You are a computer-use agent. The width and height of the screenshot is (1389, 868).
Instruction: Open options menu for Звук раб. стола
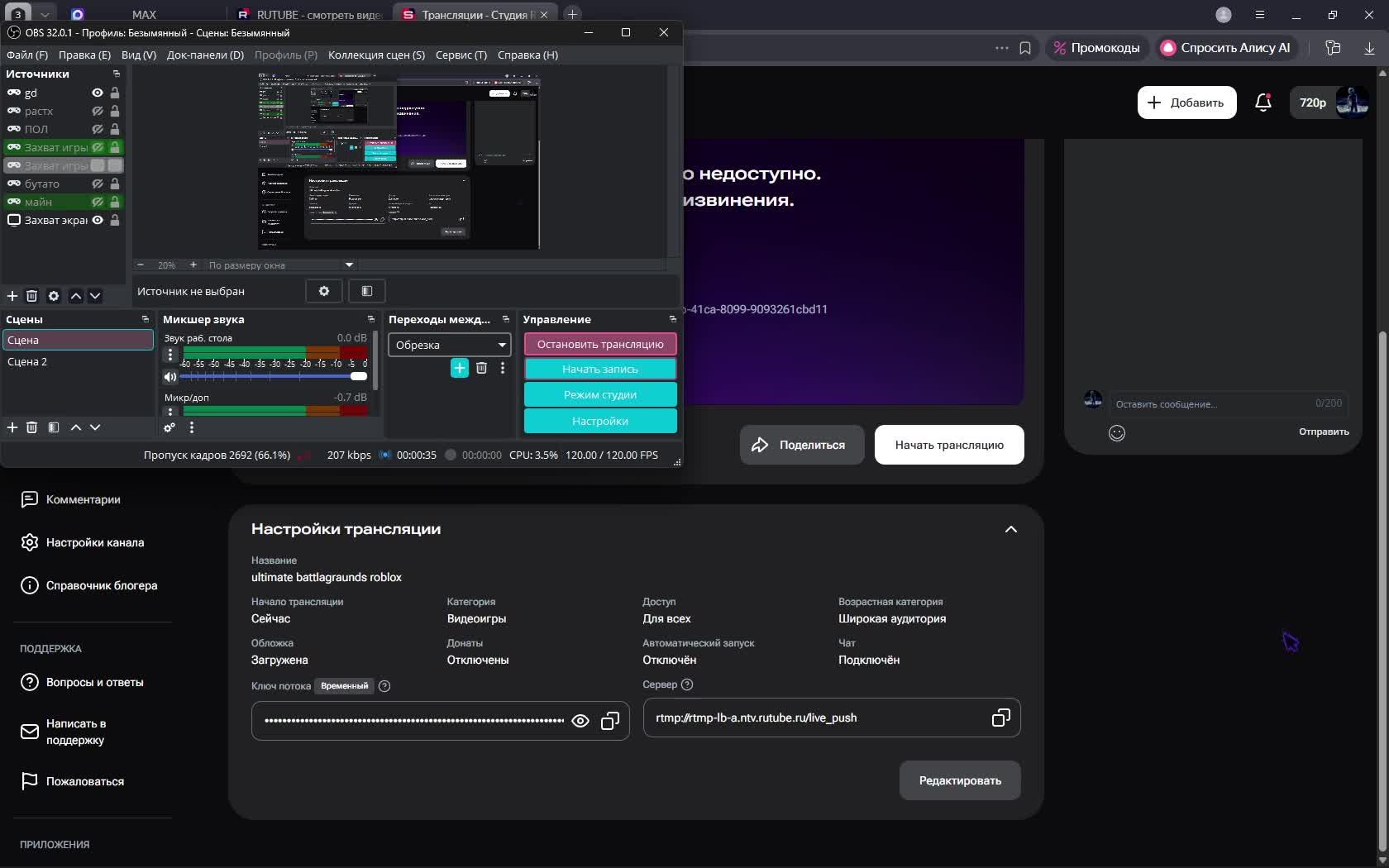(170, 355)
